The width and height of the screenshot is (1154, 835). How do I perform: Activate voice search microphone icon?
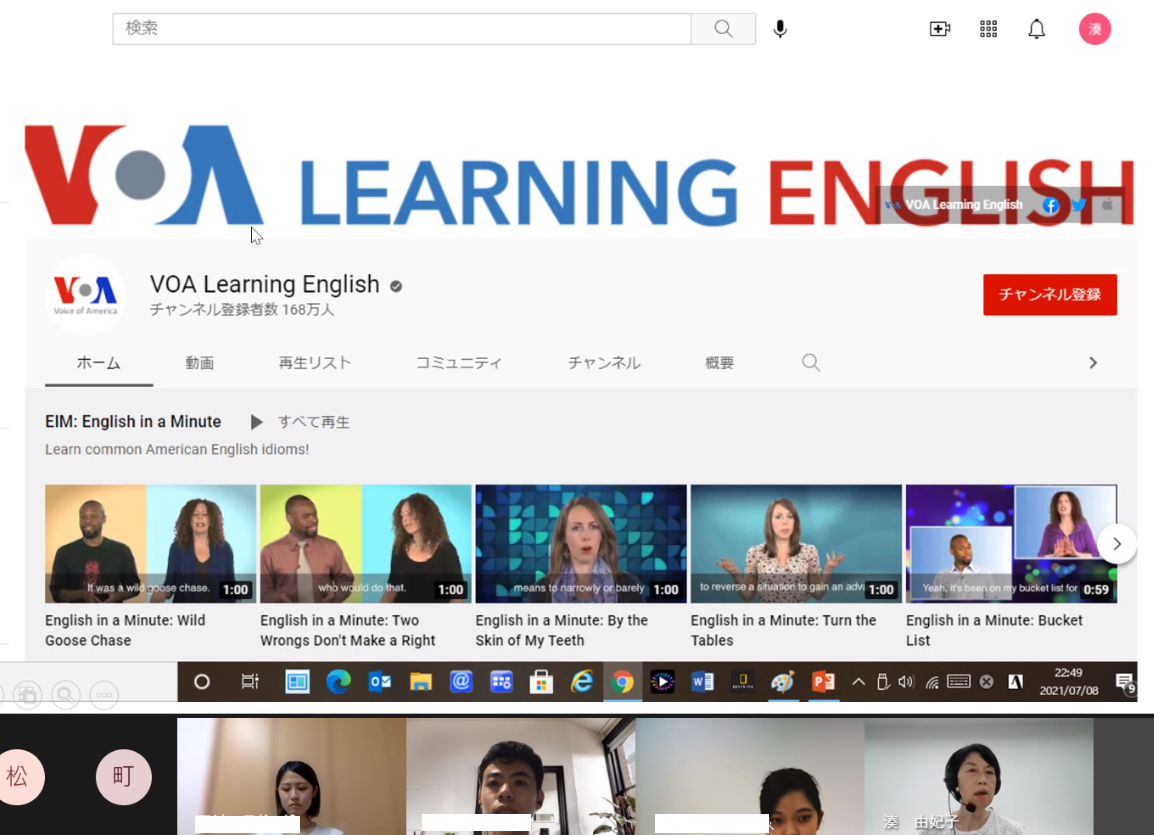(780, 29)
